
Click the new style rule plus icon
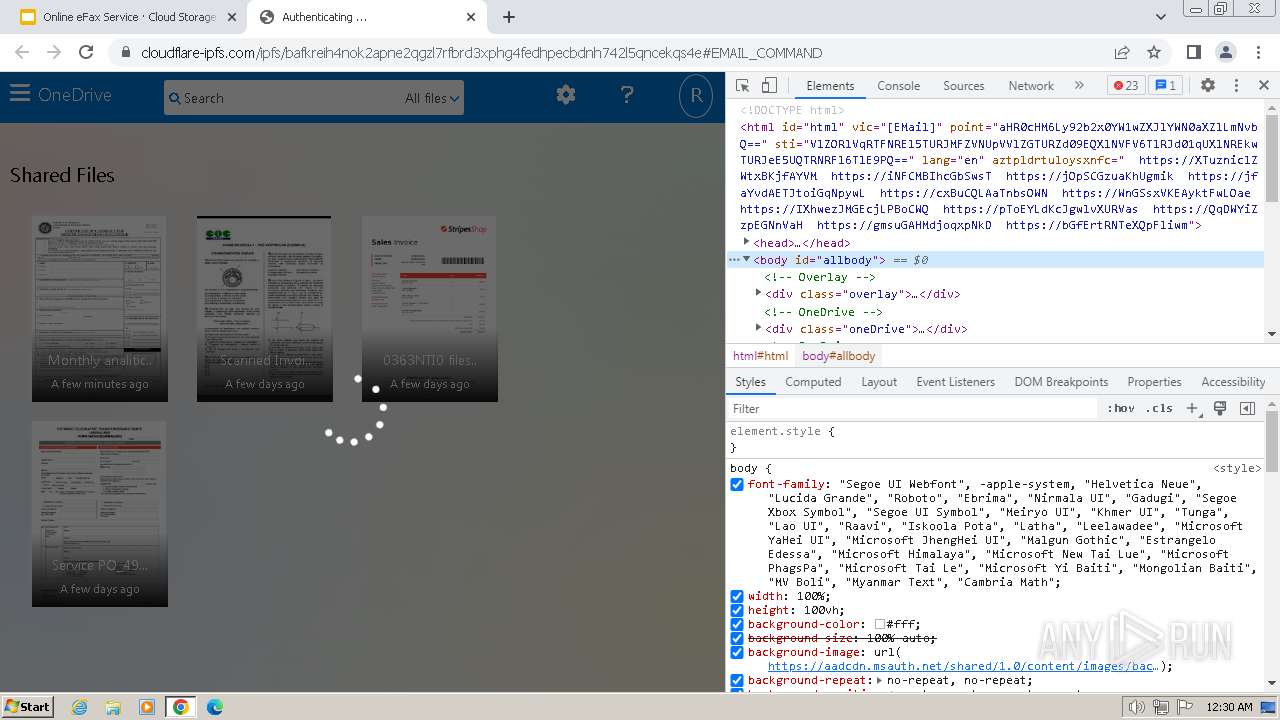(1192, 408)
